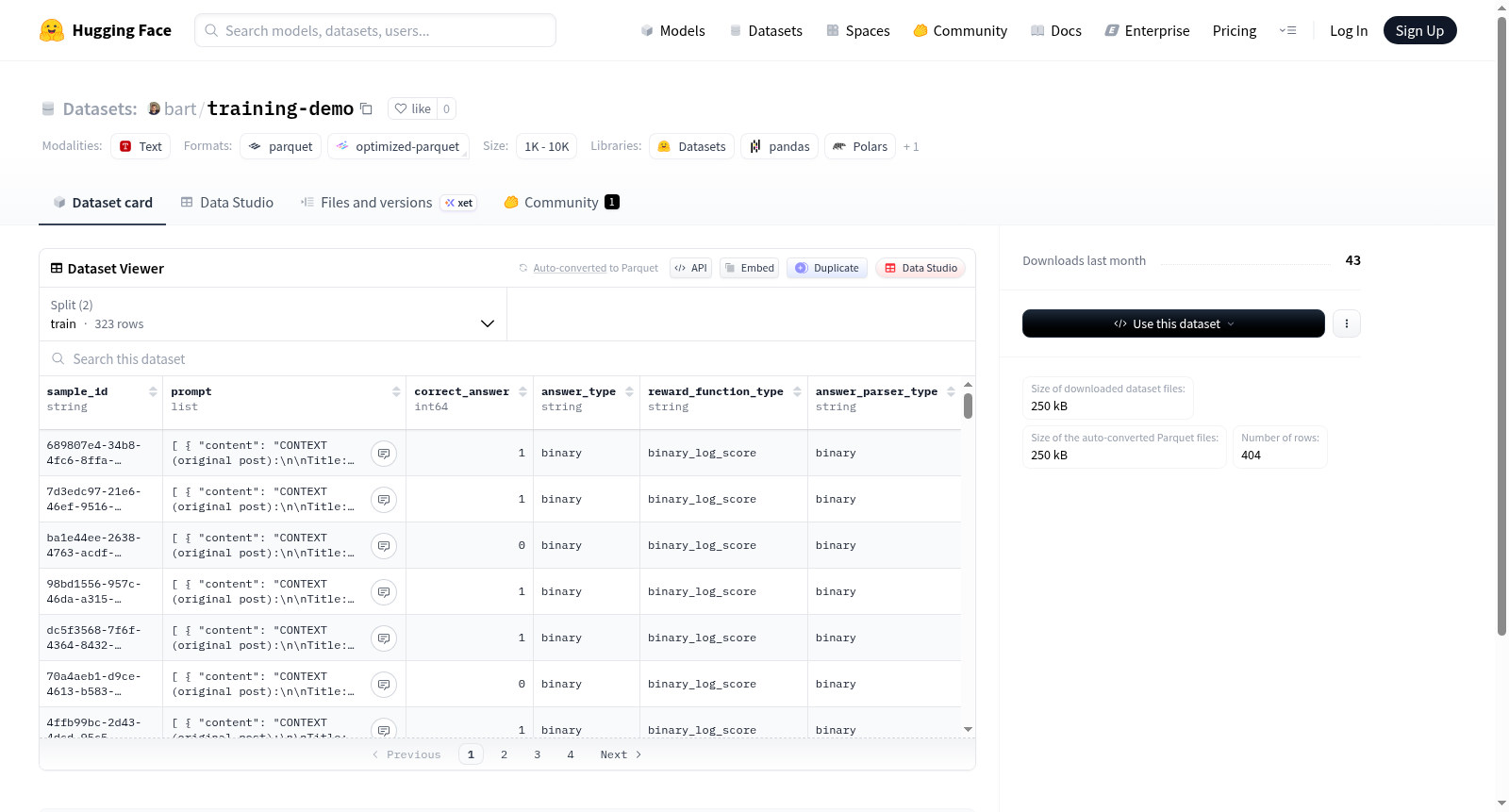Image resolution: width=1509 pixels, height=812 pixels.
Task: Click the like count number
Action: click(447, 108)
